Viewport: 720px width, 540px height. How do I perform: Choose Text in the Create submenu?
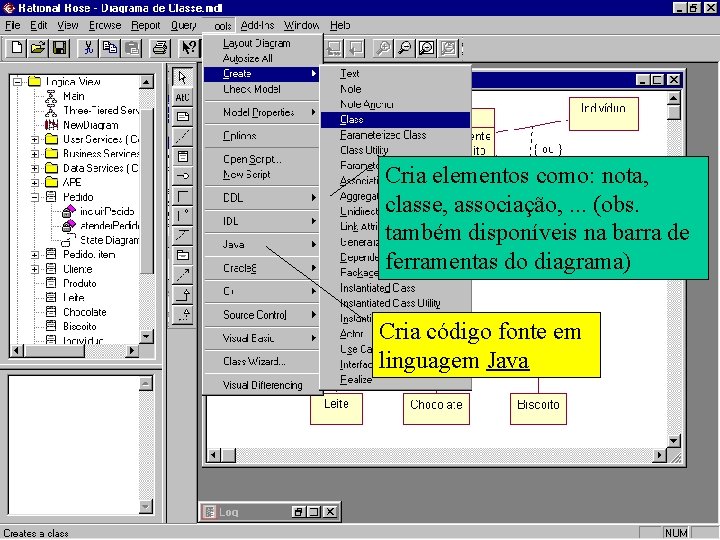[395, 73]
